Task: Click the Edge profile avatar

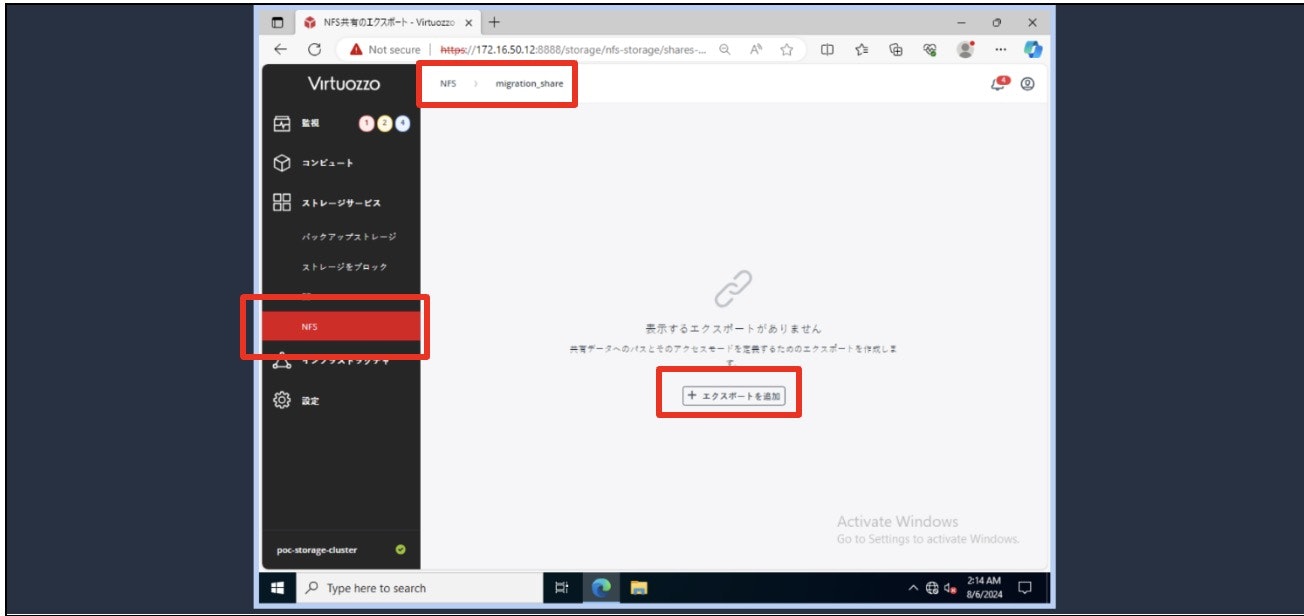Action: pyautogui.click(x=965, y=49)
